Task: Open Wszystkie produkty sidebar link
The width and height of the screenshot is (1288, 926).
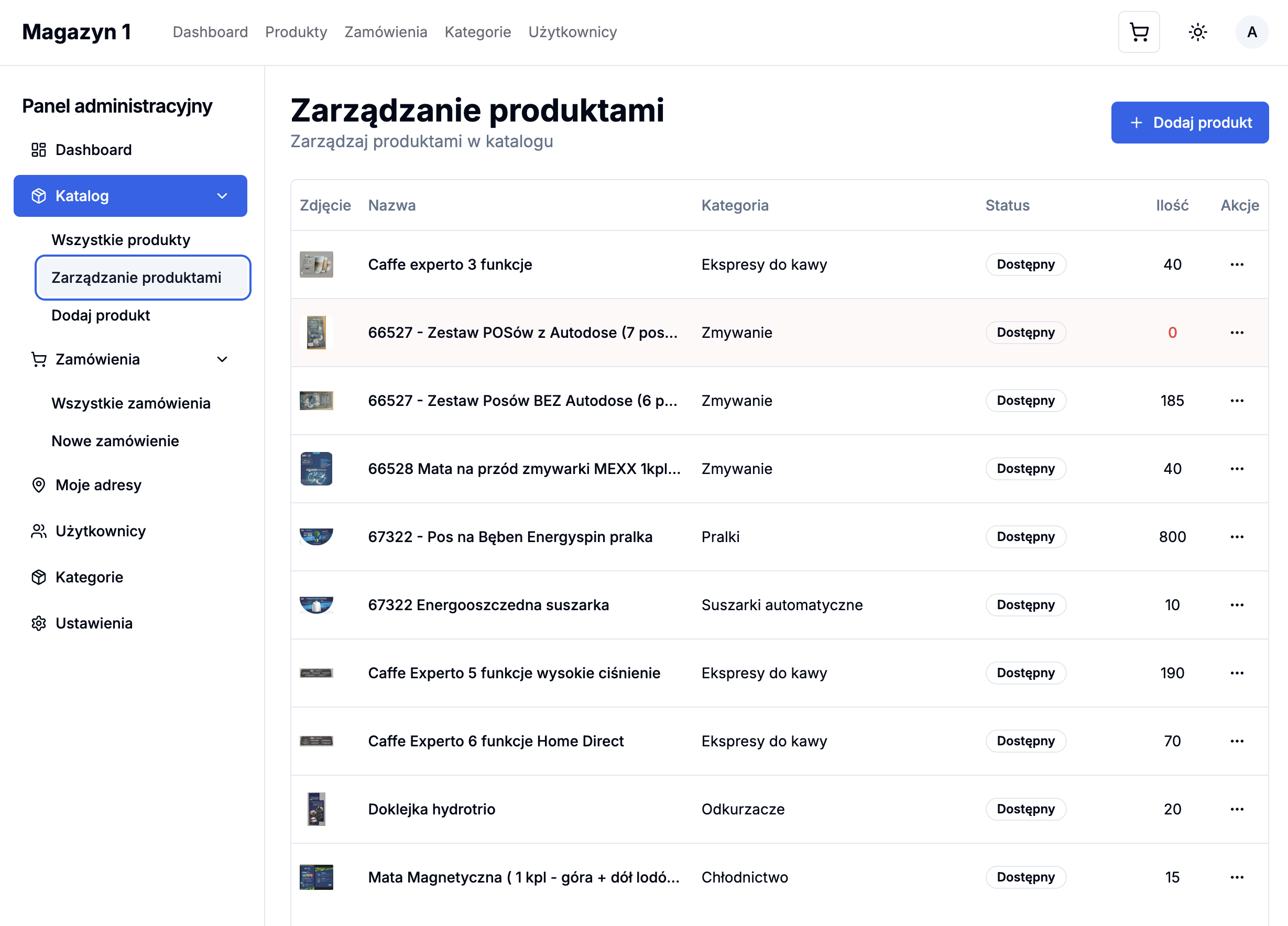Action: coord(121,239)
